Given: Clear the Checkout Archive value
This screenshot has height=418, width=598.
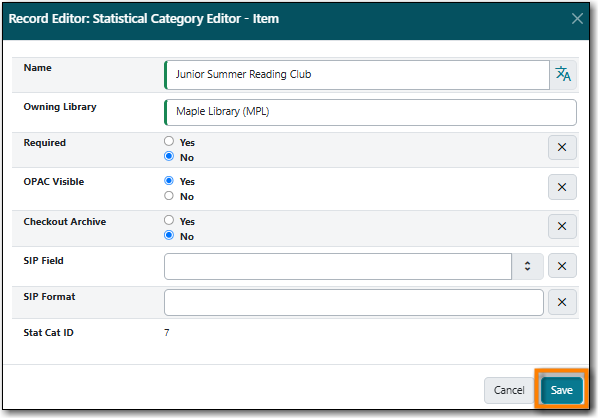Looking at the screenshot, I should click(562, 226).
